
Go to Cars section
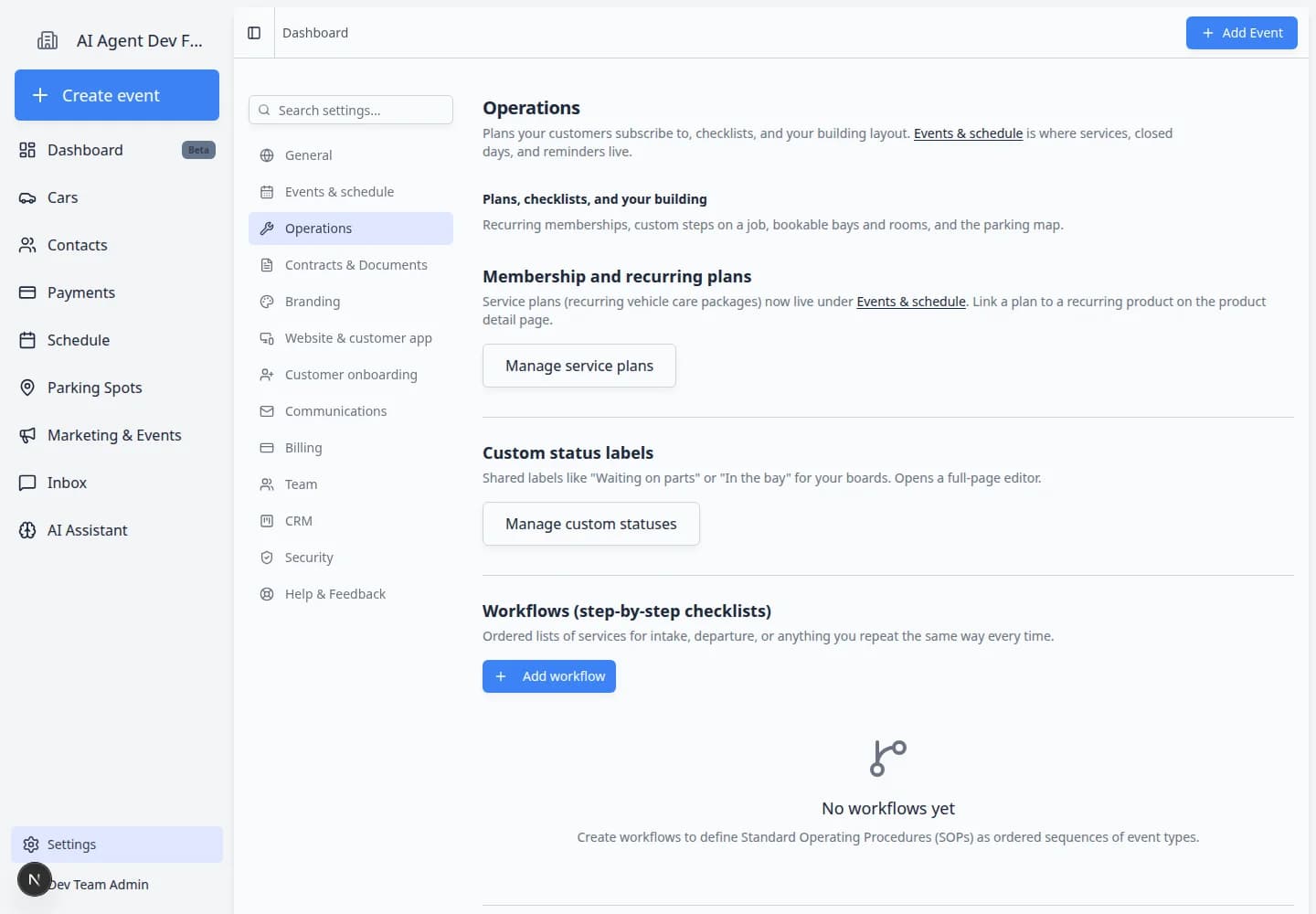coord(117,197)
